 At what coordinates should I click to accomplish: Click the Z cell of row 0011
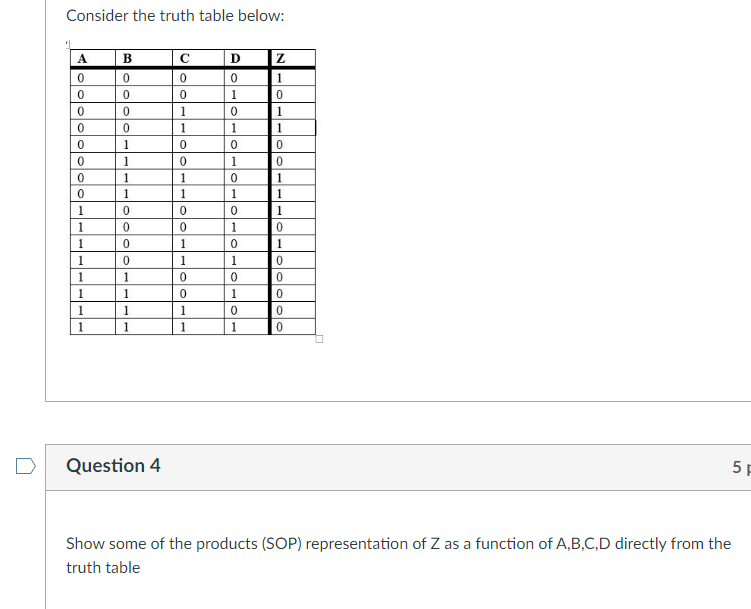(293, 128)
